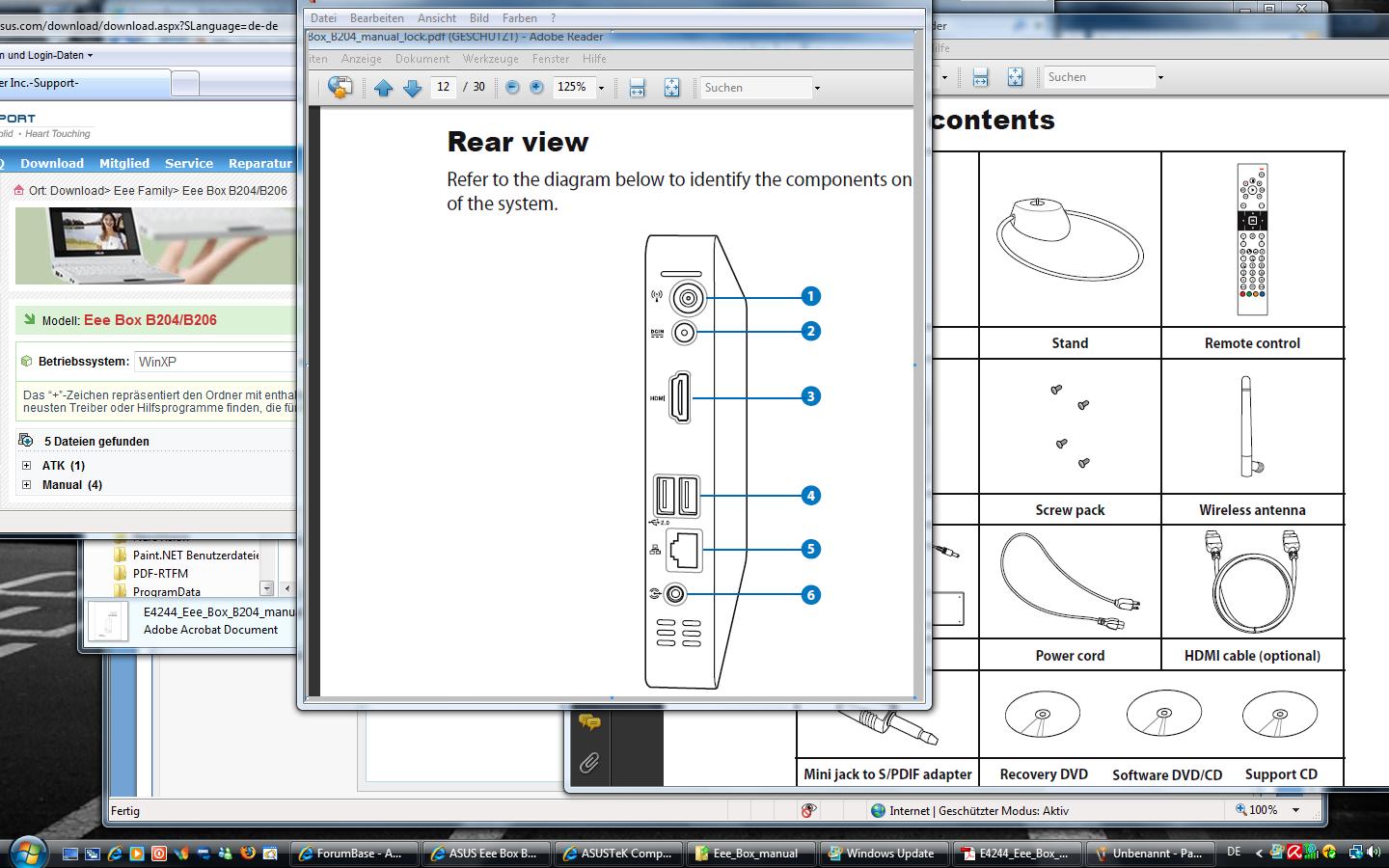Open the Ansicht menu in the Paint.NET menu bar
This screenshot has height=868, width=1389.
437,17
